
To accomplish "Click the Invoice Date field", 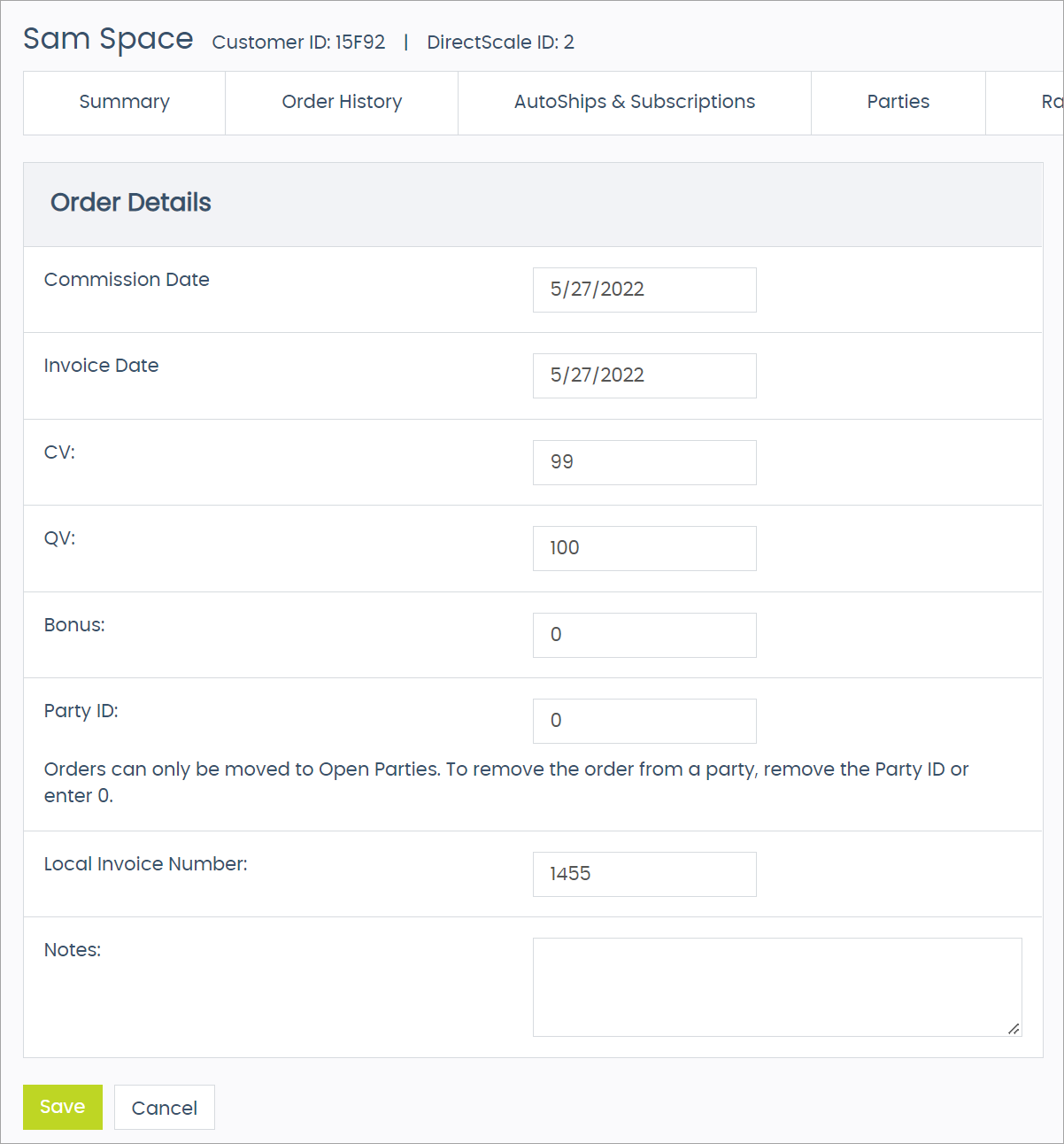I will click(644, 375).
